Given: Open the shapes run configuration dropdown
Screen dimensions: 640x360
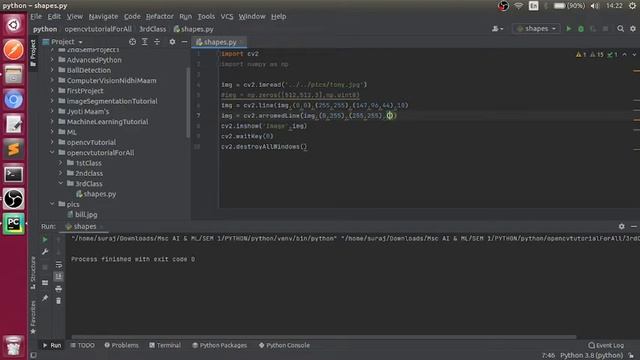Looking at the screenshot, I should 536,29.
